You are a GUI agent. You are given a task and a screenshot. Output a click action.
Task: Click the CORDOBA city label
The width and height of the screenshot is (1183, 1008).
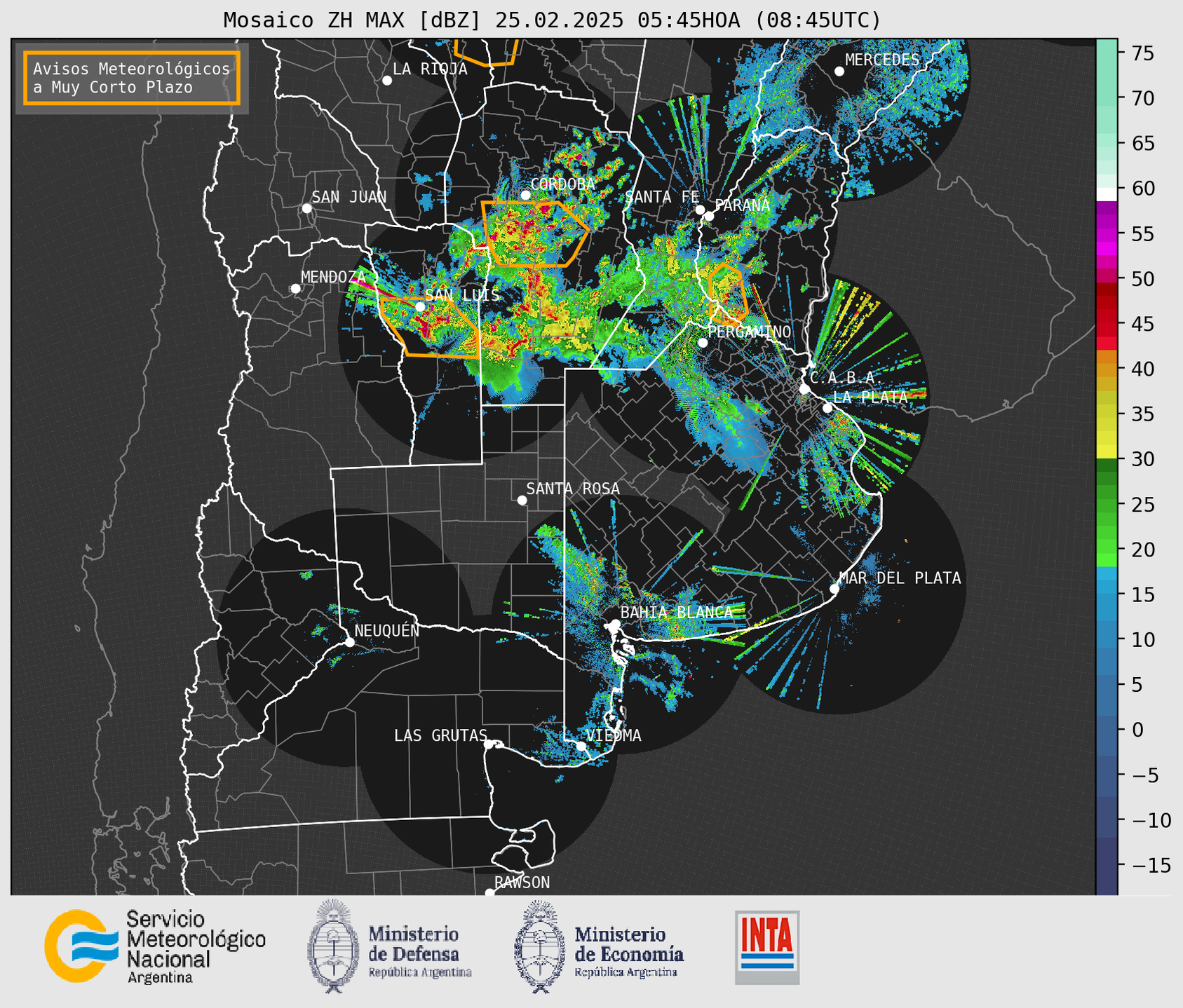tap(562, 184)
